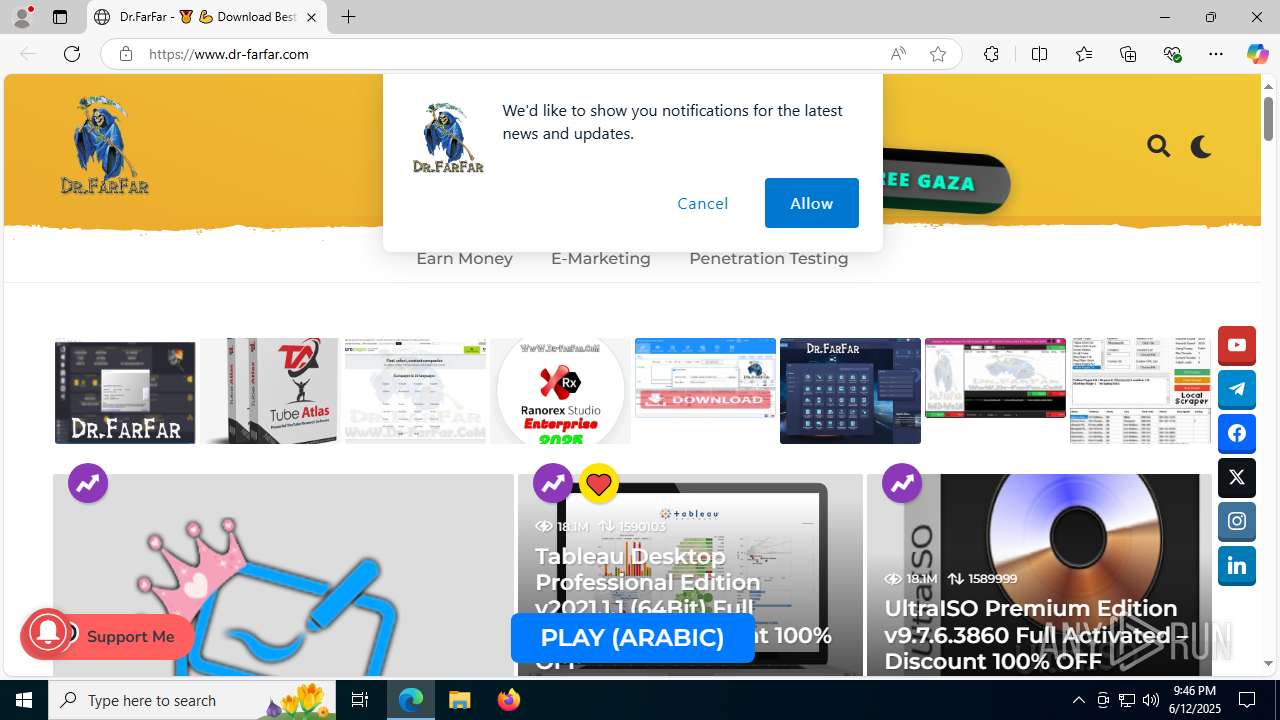The height and width of the screenshot is (720, 1280).
Task: Open the browser profile icon
Action: tap(22, 17)
